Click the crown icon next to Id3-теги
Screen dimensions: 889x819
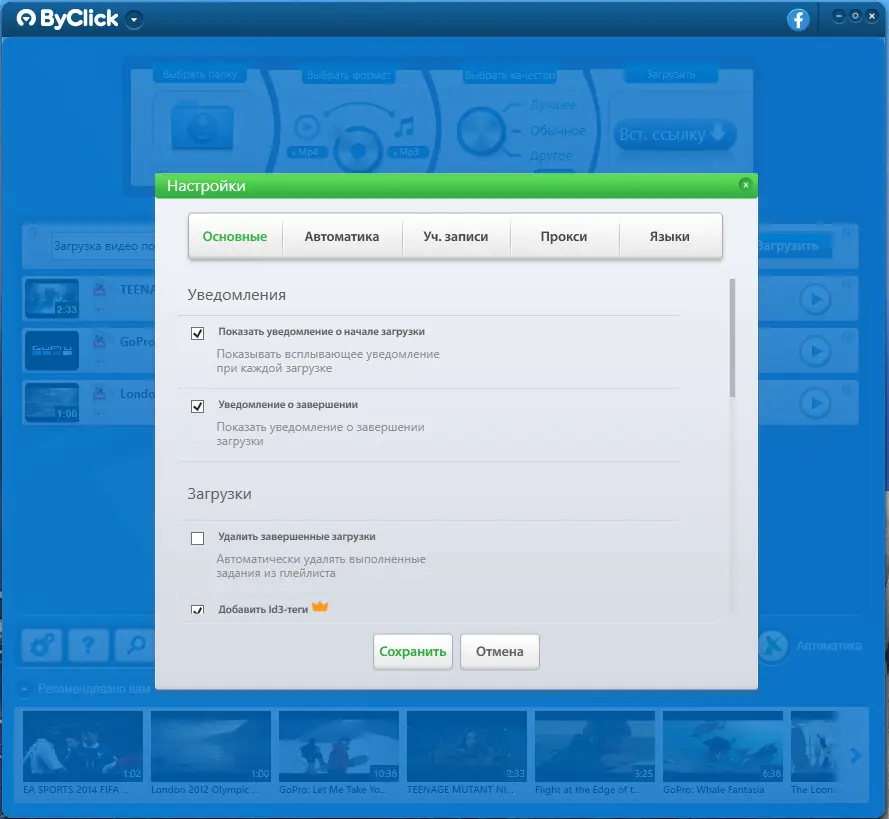coord(320,606)
